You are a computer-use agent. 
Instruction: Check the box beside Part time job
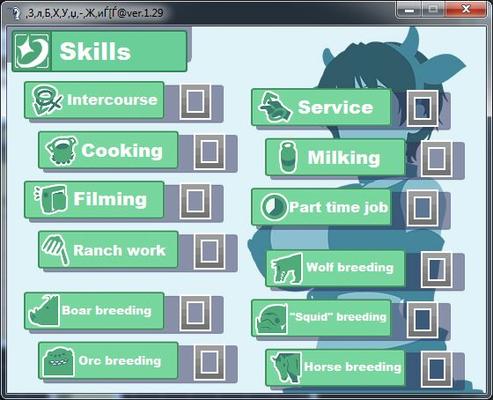pos(422,208)
